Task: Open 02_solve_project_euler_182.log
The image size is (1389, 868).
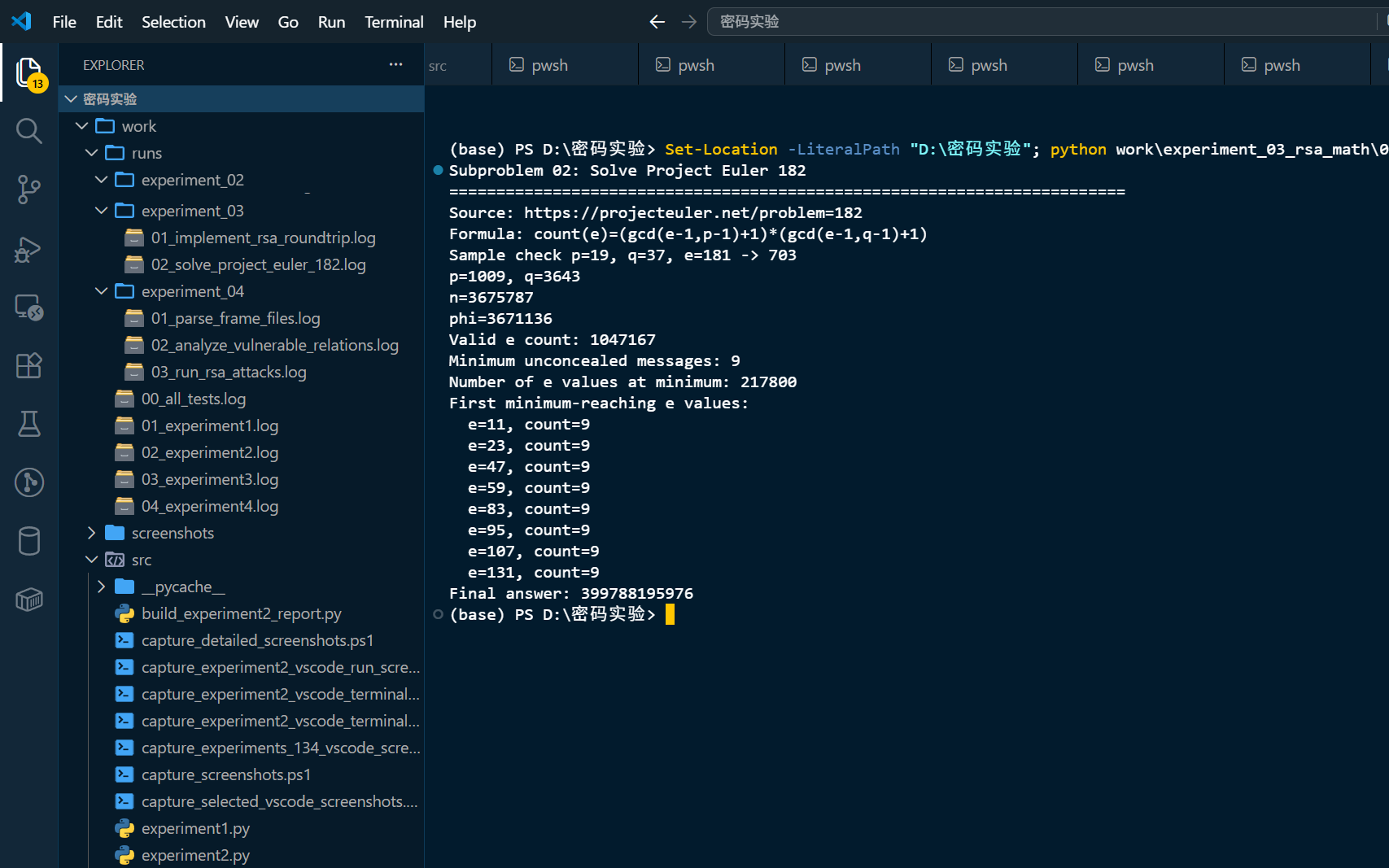Action: pos(258,264)
